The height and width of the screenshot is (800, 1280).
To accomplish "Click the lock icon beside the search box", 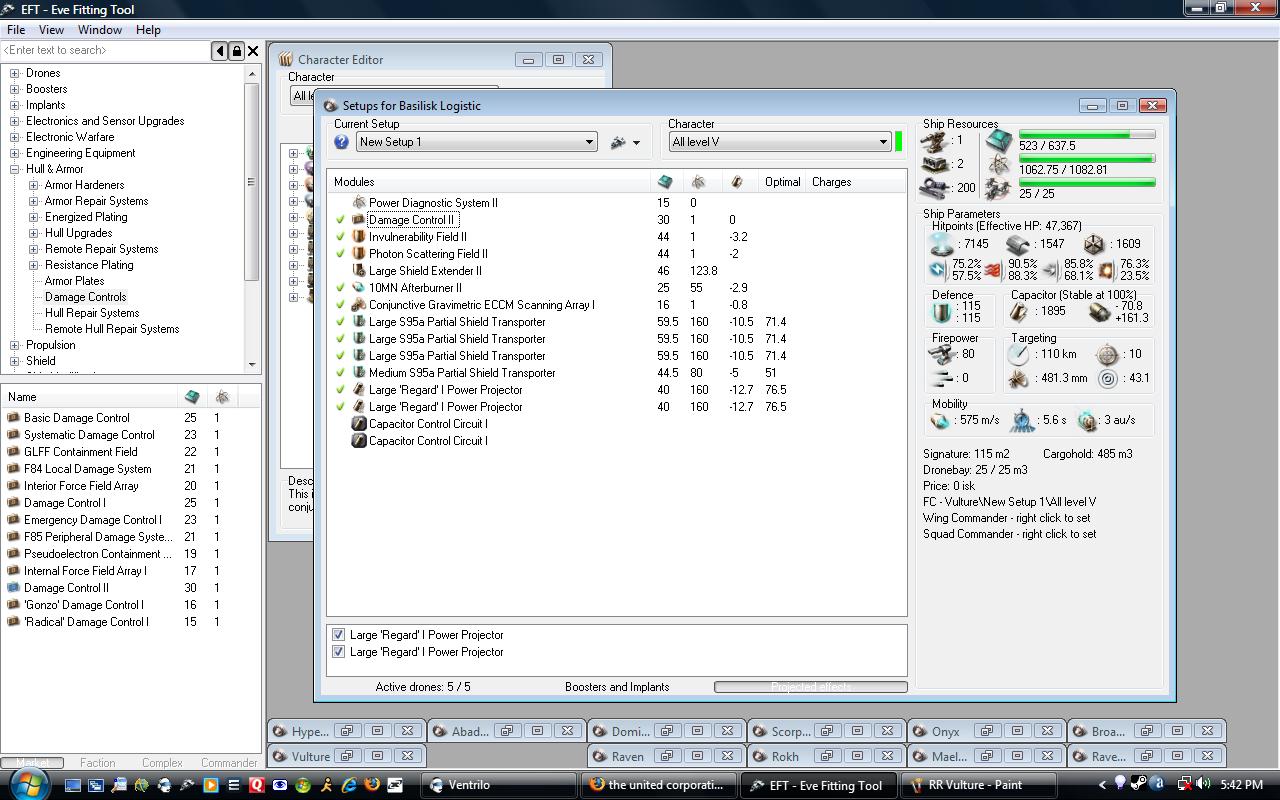I will pos(236,50).
